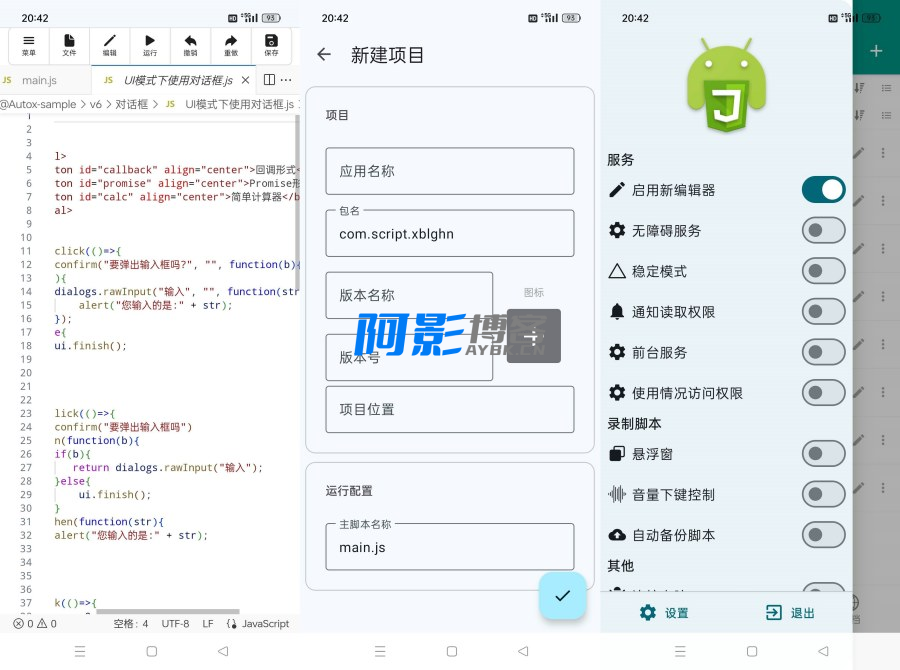Turn on 悬浮窗 toggle
This screenshot has width=900, height=670.
point(823,454)
